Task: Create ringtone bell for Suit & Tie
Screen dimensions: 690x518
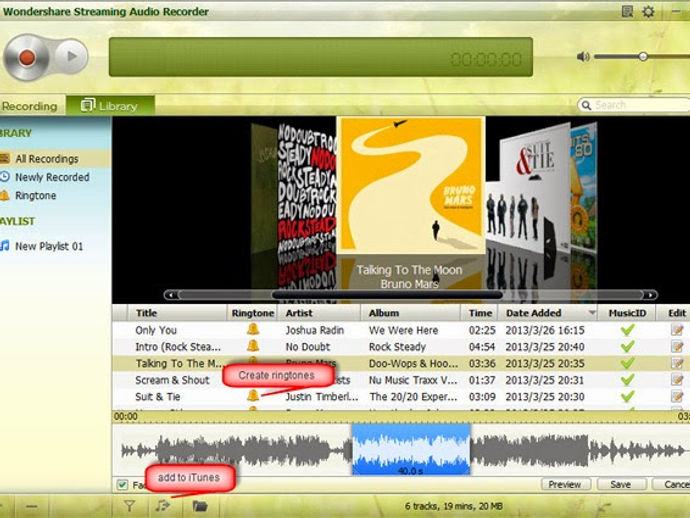Action: [253, 396]
